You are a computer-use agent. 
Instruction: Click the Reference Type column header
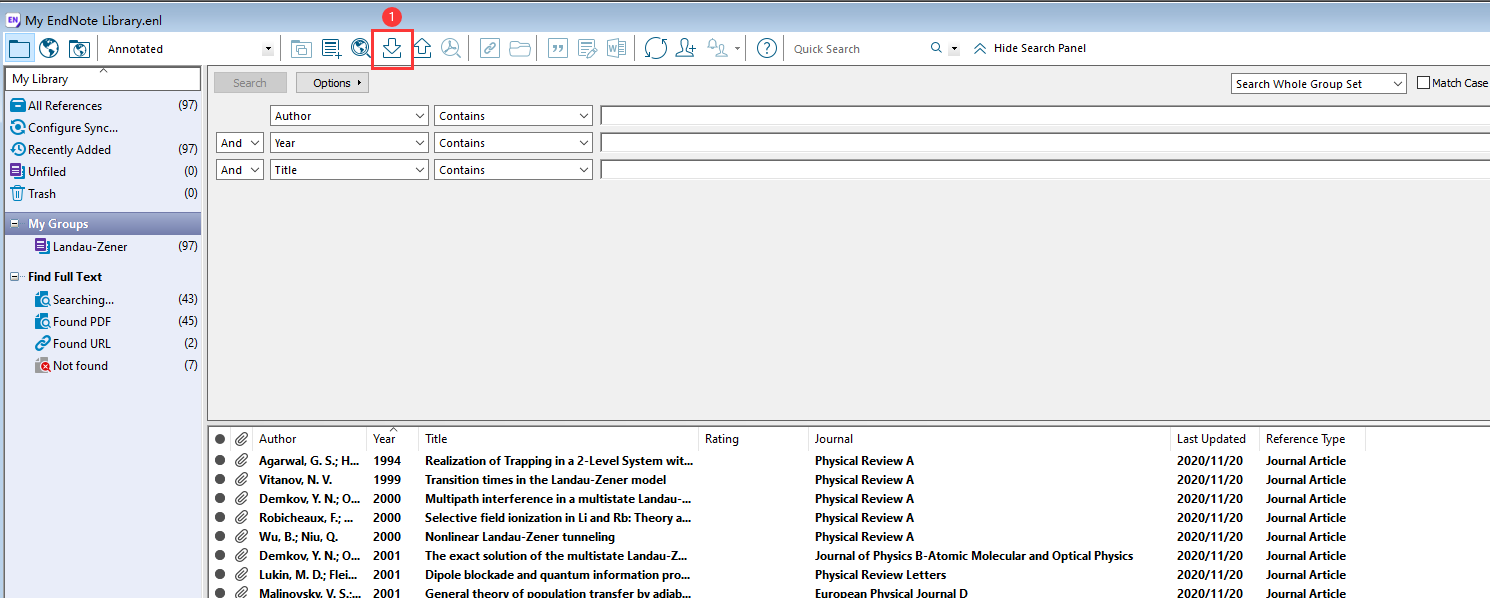coord(1312,439)
